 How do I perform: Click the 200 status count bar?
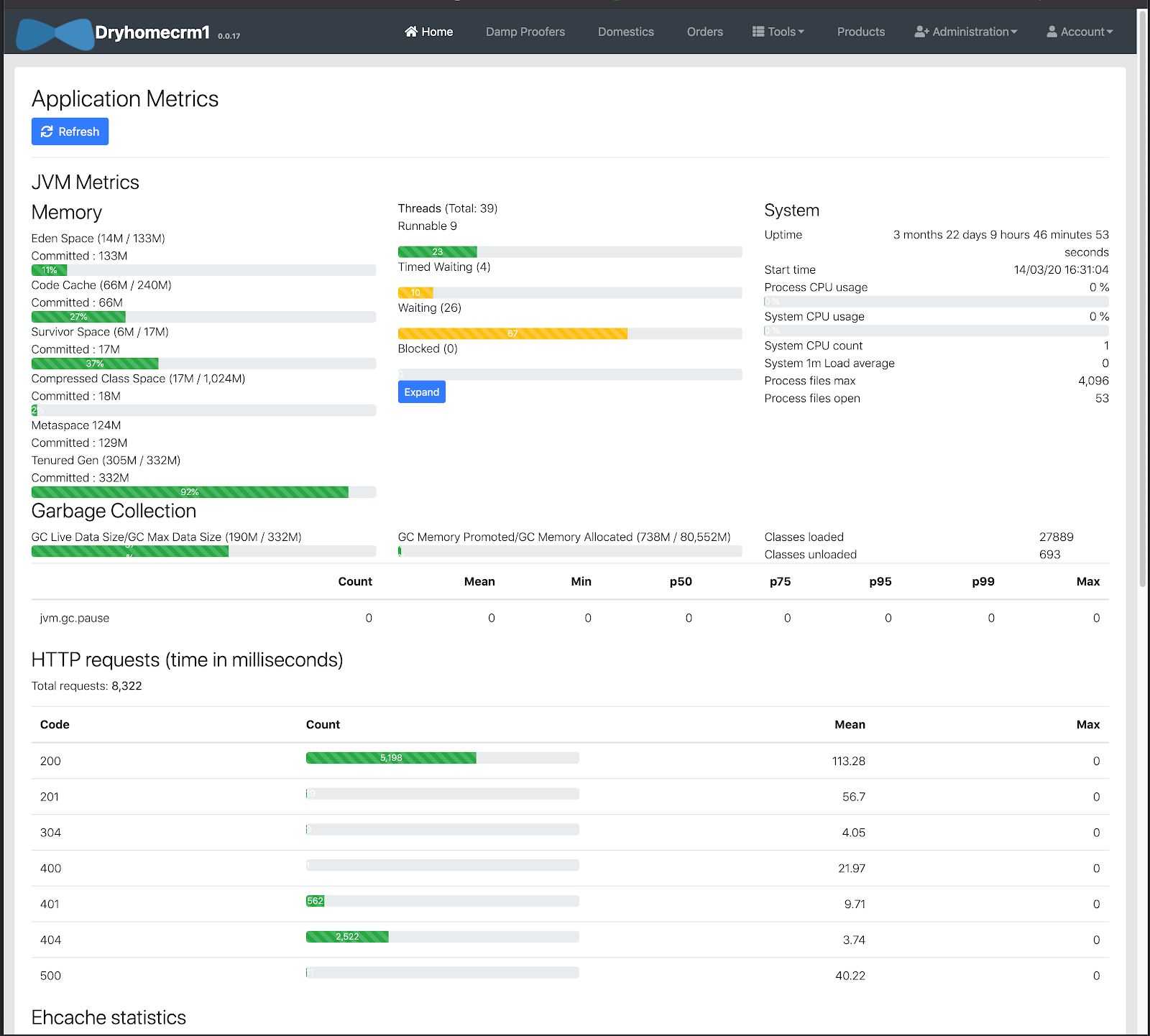pyautogui.click(x=391, y=758)
